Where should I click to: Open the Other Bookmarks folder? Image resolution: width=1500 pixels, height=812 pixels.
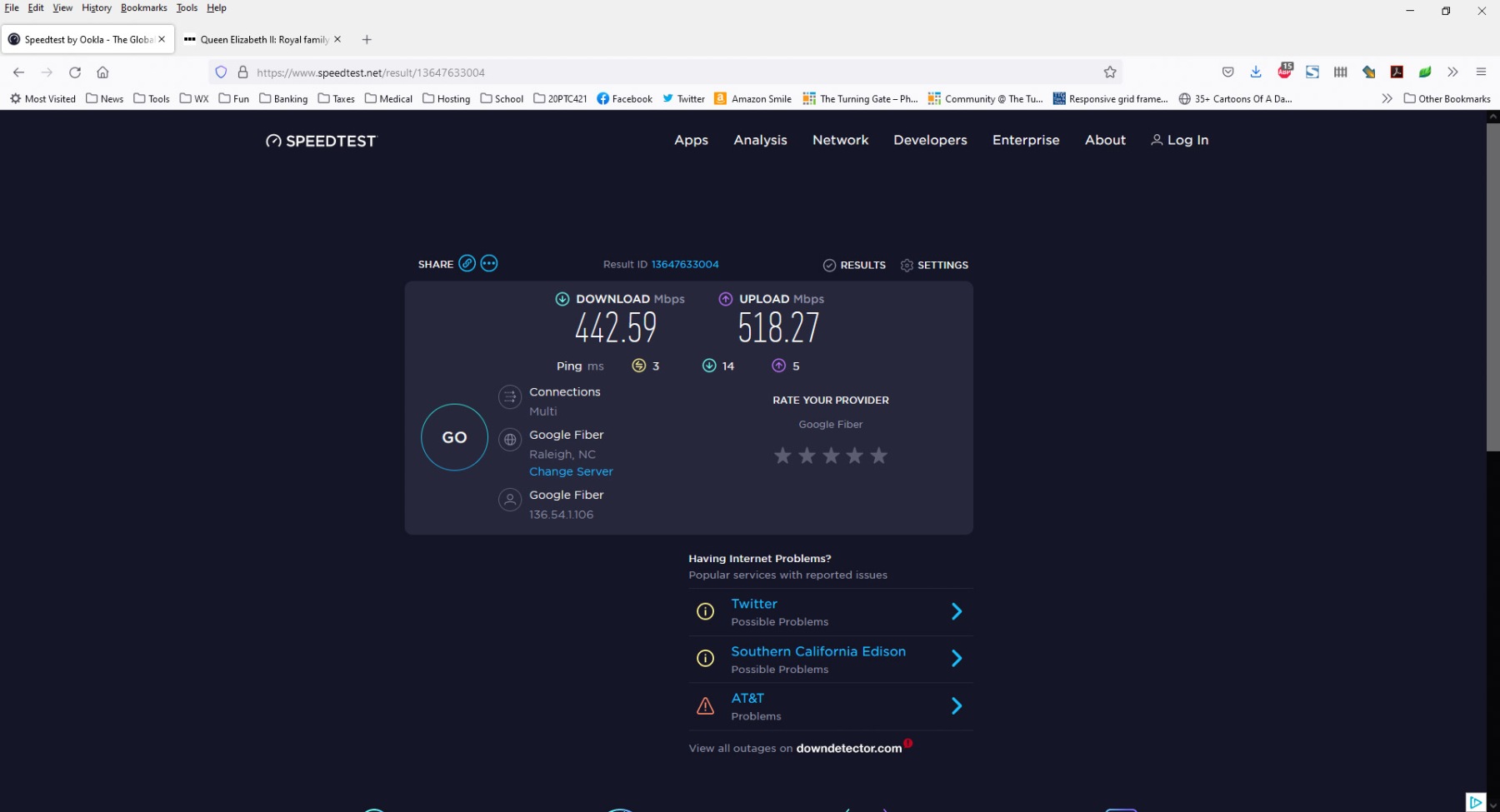(x=1447, y=98)
